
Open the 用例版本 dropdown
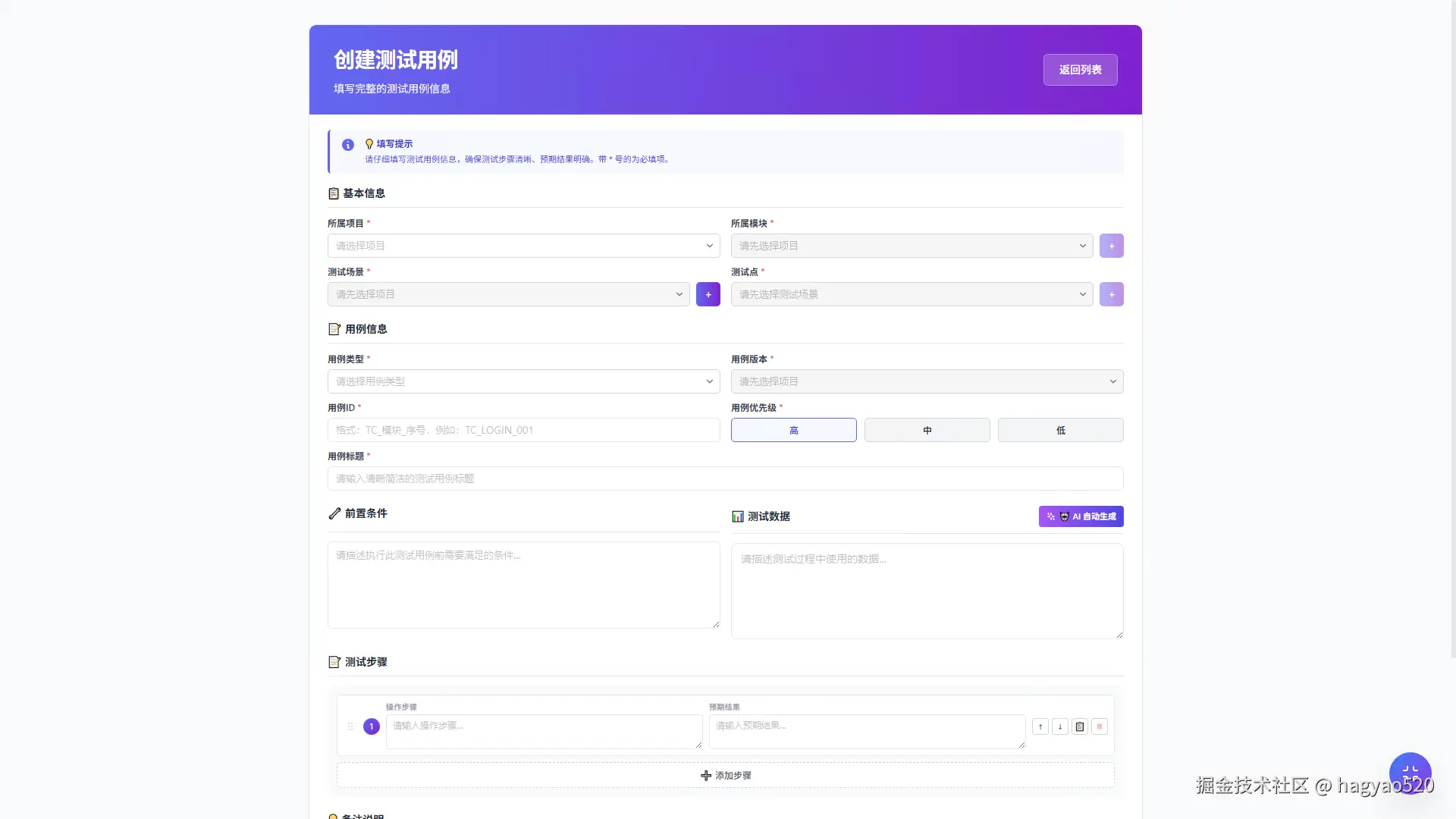point(927,381)
